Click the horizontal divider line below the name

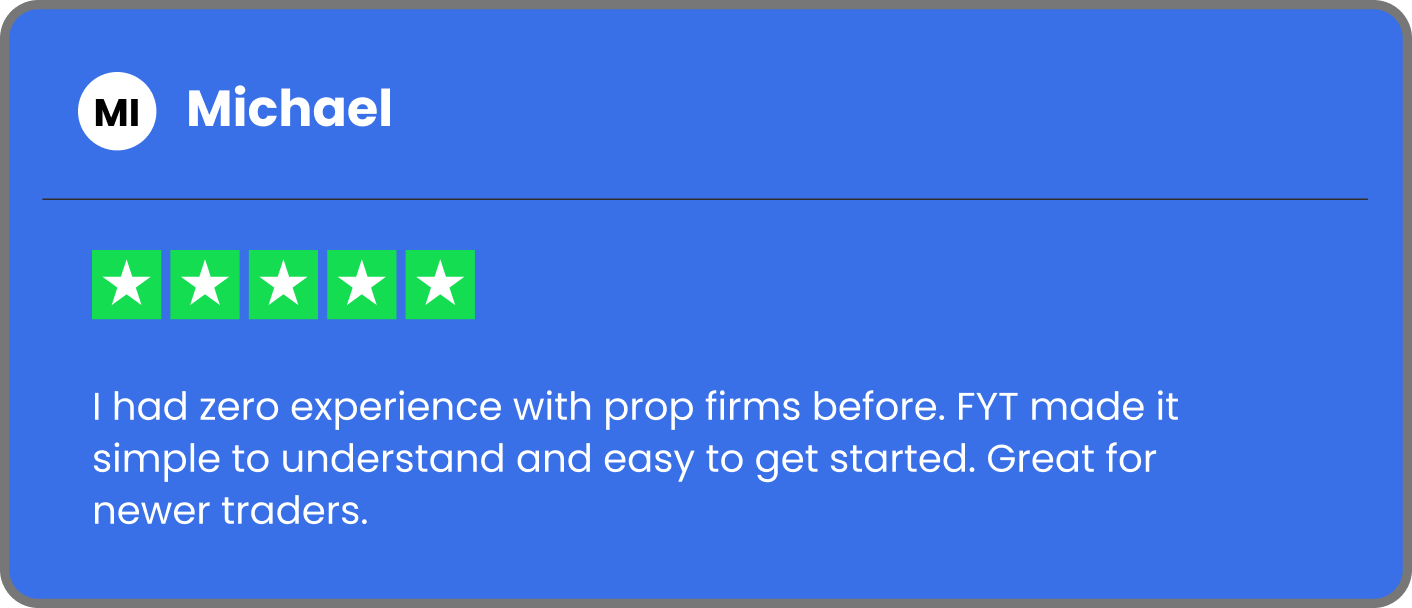(705, 199)
